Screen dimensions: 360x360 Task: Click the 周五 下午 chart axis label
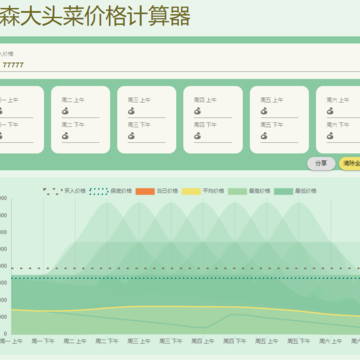(299, 341)
